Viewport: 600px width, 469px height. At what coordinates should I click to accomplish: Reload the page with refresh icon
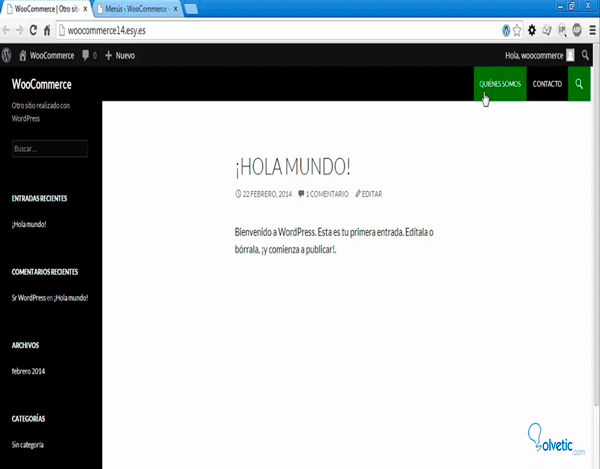pyautogui.click(x=33, y=30)
